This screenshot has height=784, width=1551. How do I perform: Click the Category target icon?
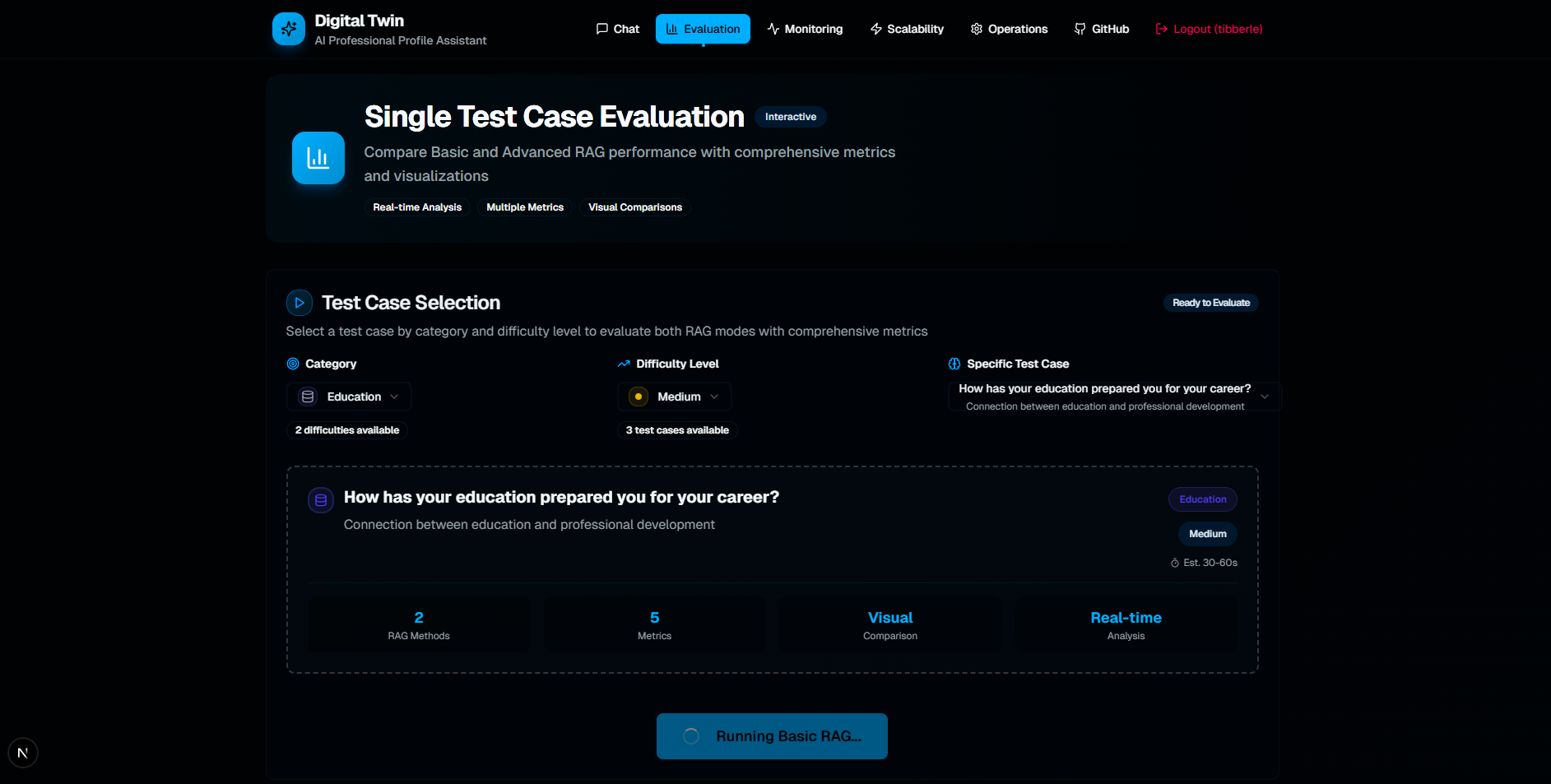coord(292,364)
